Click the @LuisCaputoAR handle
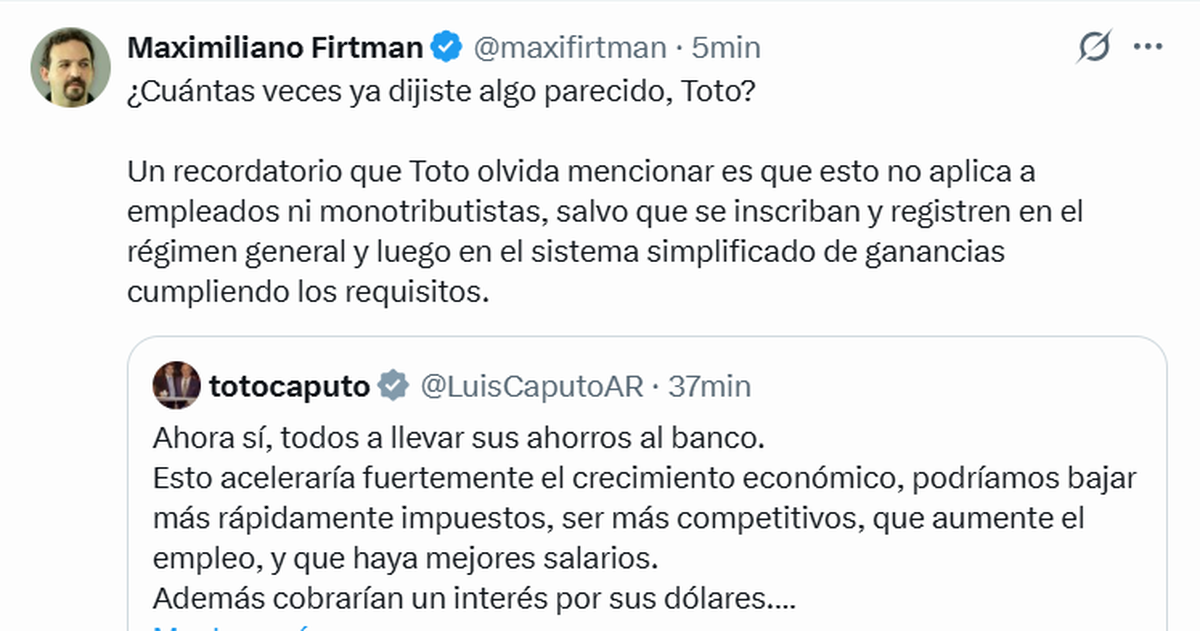This screenshot has width=1200, height=631. (531, 386)
